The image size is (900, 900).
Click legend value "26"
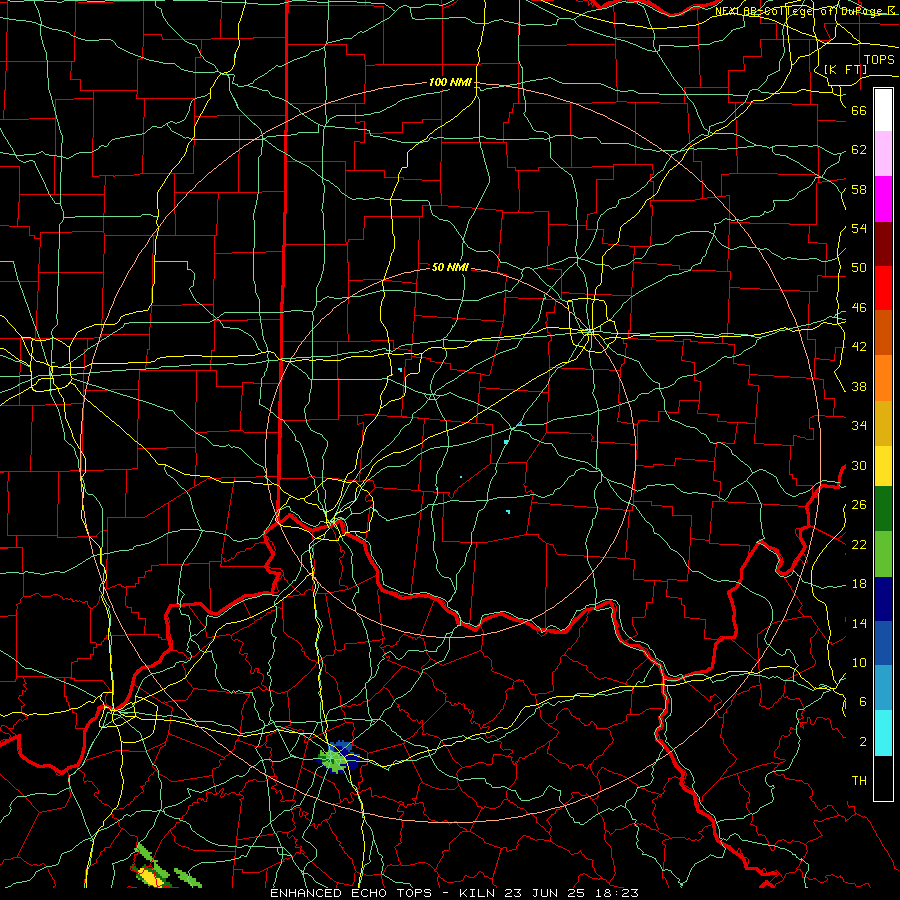pyautogui.click(x=859, y=505)
